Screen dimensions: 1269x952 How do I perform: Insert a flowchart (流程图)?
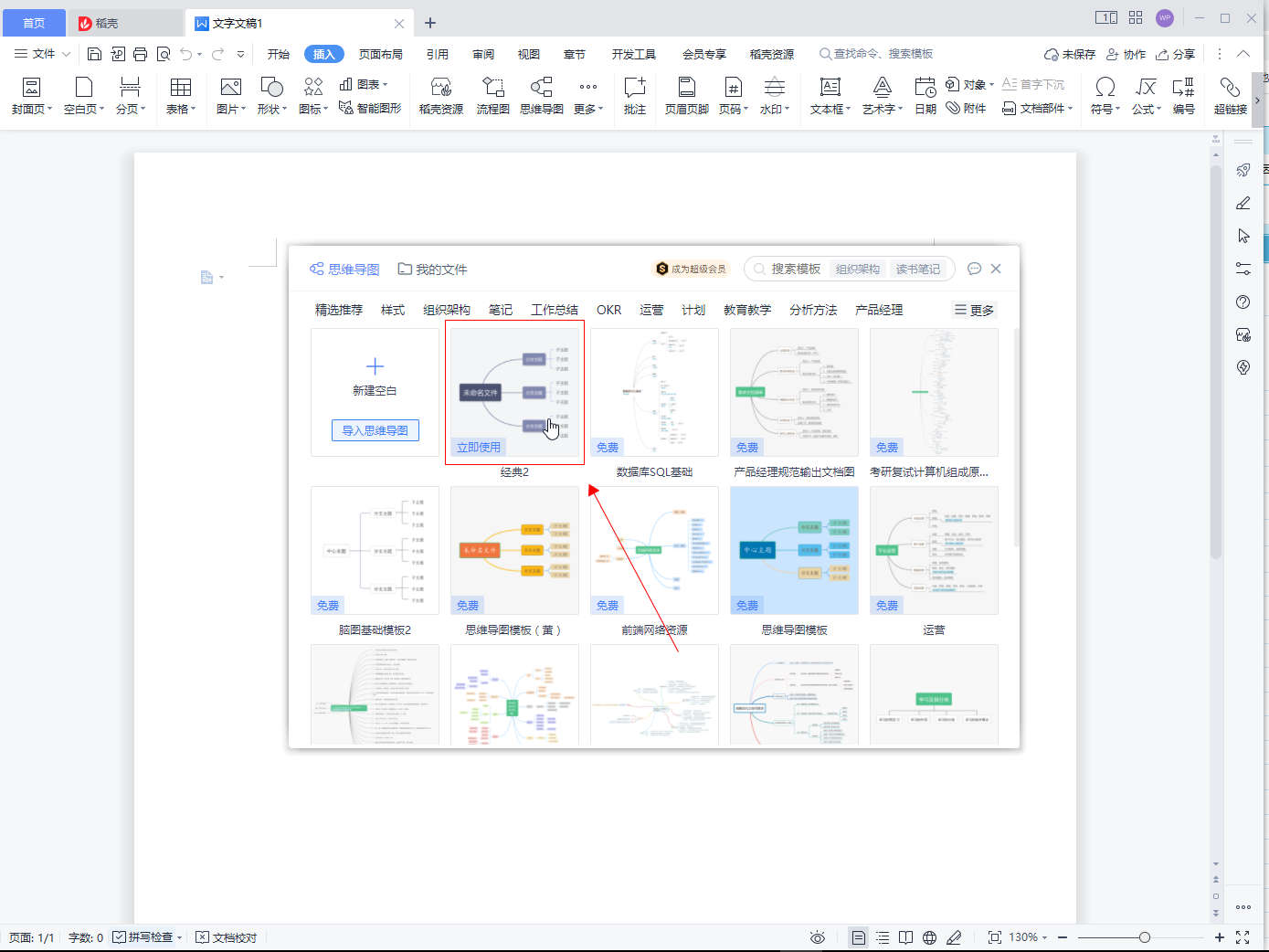point(492,96)
